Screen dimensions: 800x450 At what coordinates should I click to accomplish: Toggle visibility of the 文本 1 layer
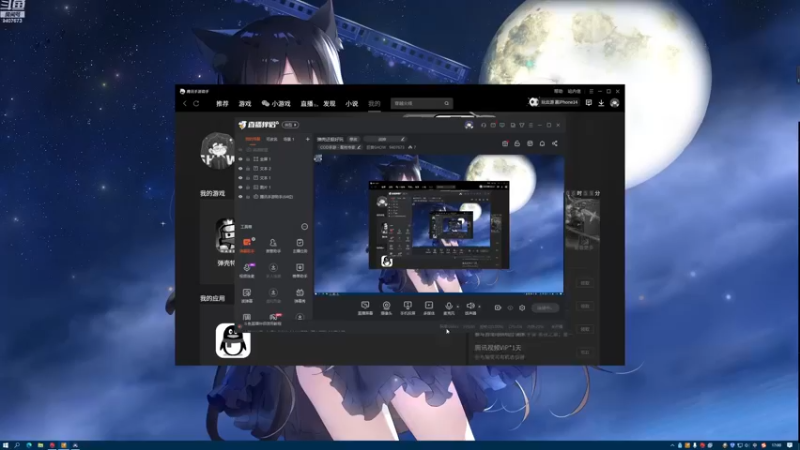coord(241,178)
